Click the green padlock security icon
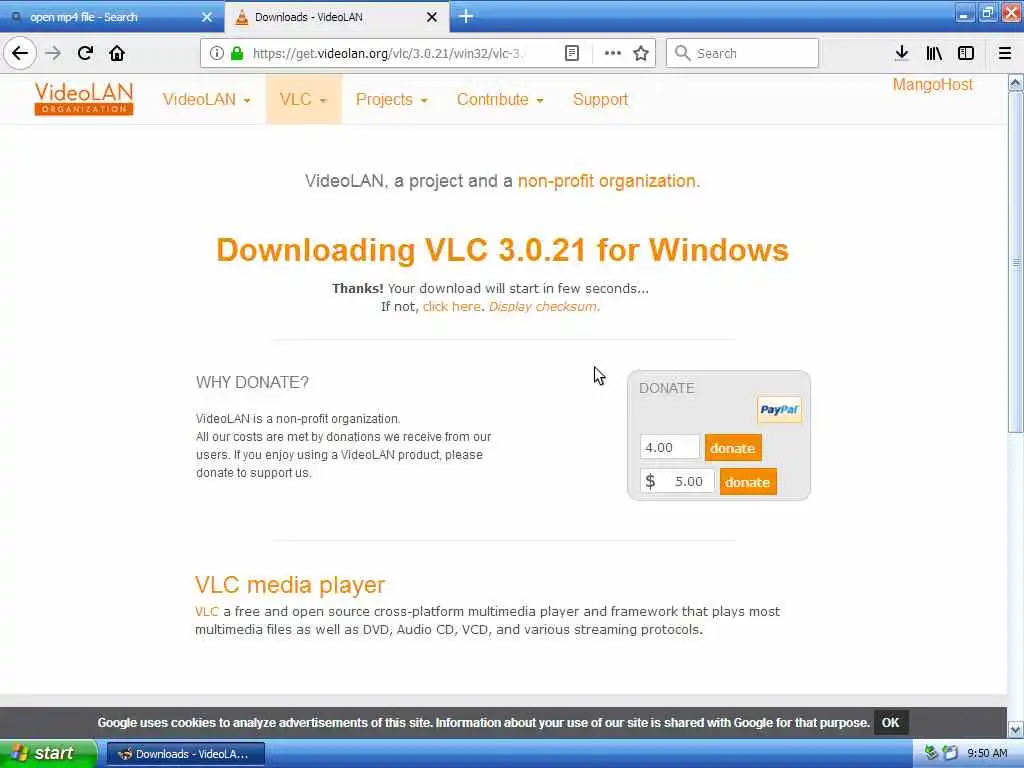Screen dimensions: 1024x768 237,53
